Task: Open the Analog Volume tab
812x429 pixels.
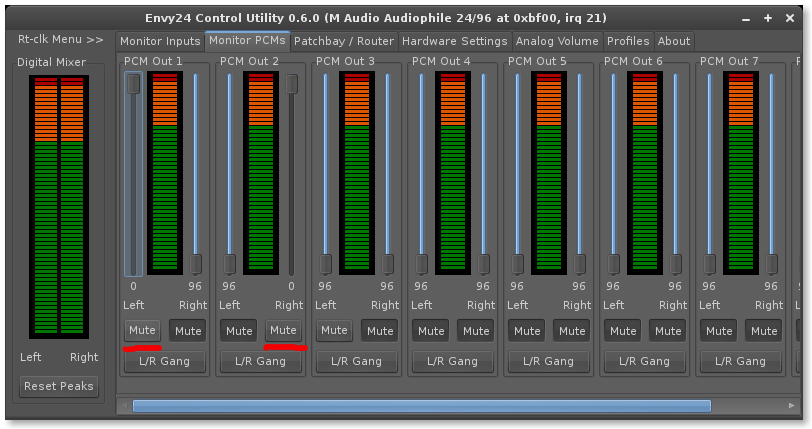Action: click(x=557, y=41)
